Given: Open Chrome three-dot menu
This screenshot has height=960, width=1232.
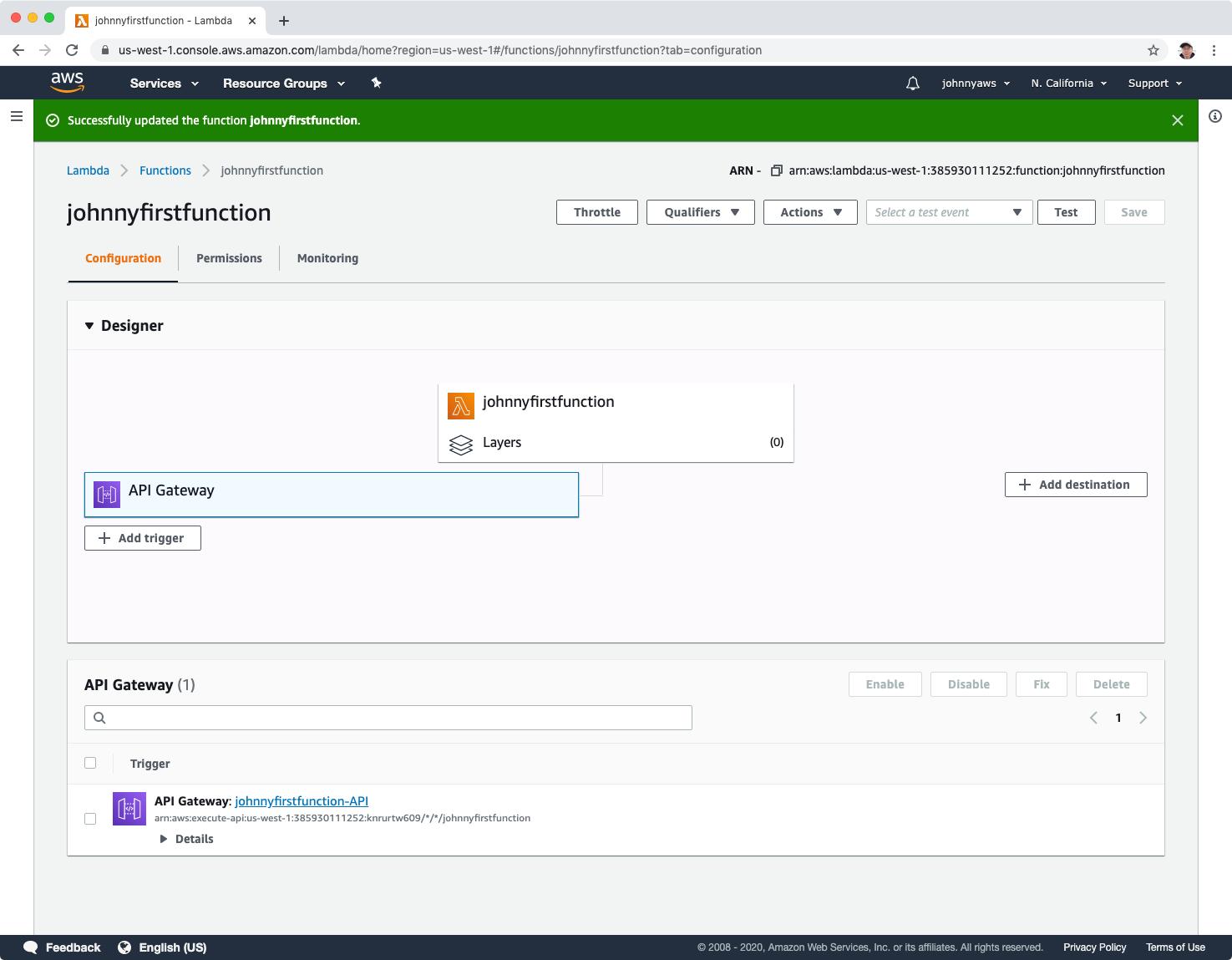Looking at the screenshot, I should pyautogui.click(x=1214, y=50).
